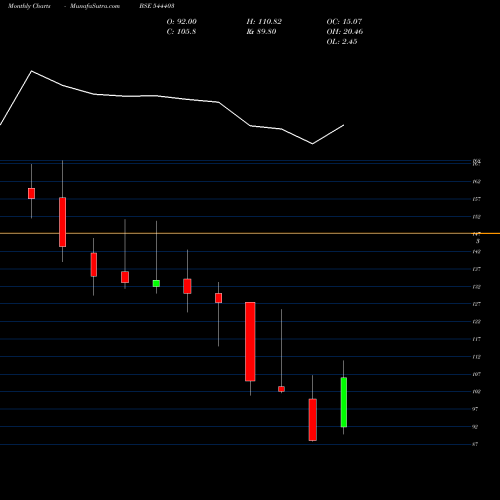
Task: Select the tiny red candle at the 102 level
Action: pyautogui.click(x=281, y=389)
